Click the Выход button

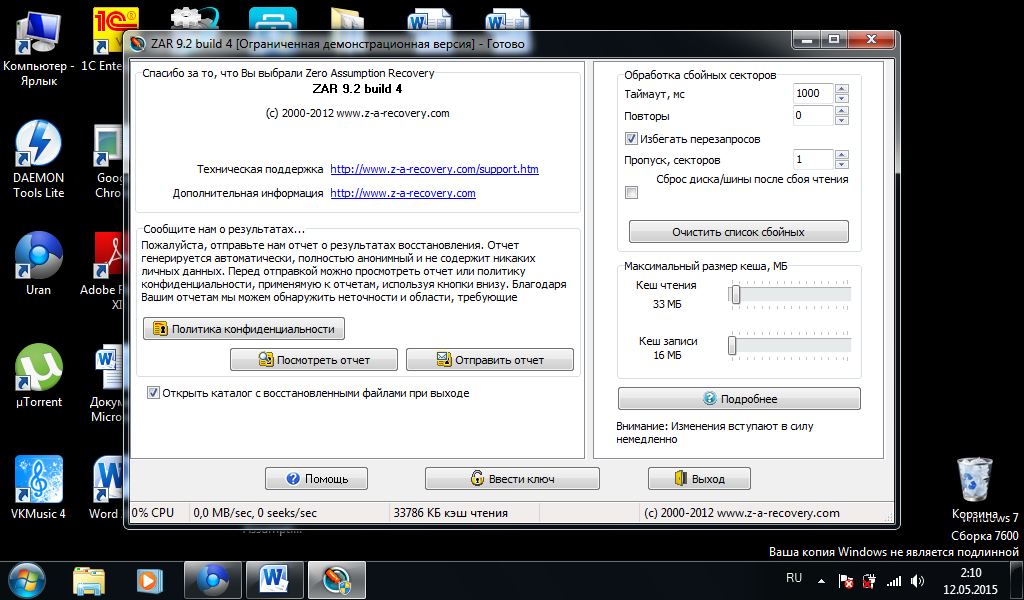click(699, 479)
